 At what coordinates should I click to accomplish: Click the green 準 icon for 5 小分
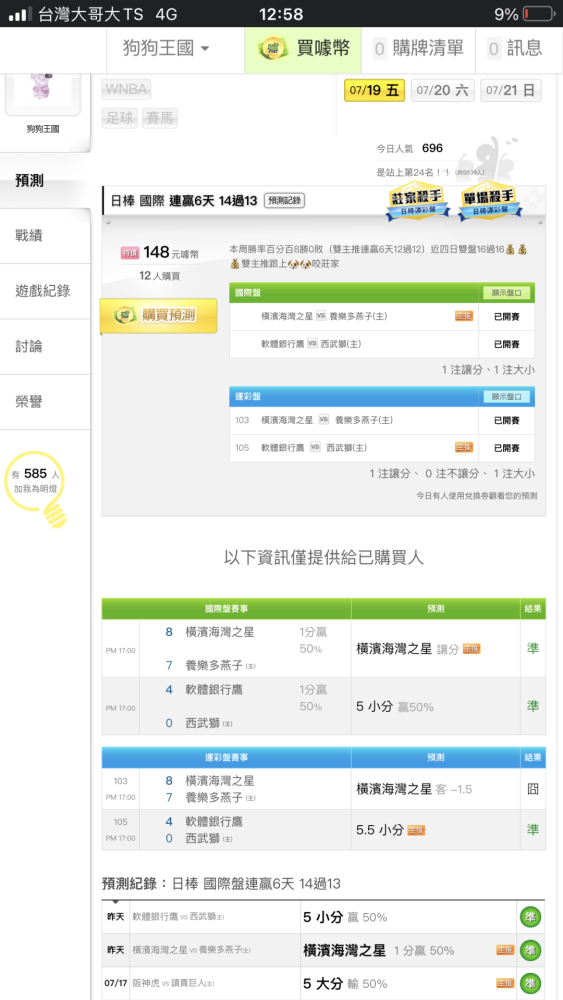tap(529, 916)
